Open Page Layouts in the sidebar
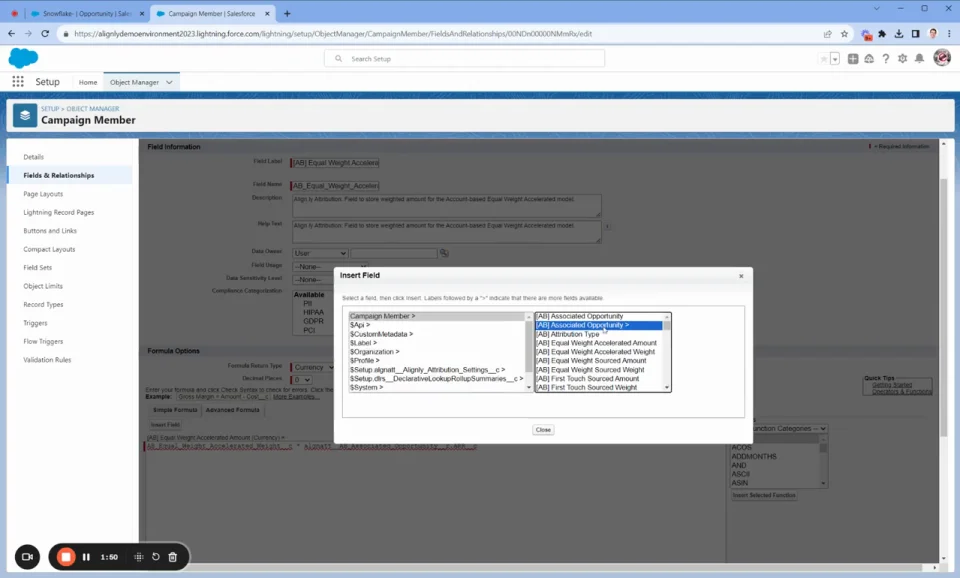Image resolution: width=960 pixels, height=578 pixels. click(x=43, y=194)
